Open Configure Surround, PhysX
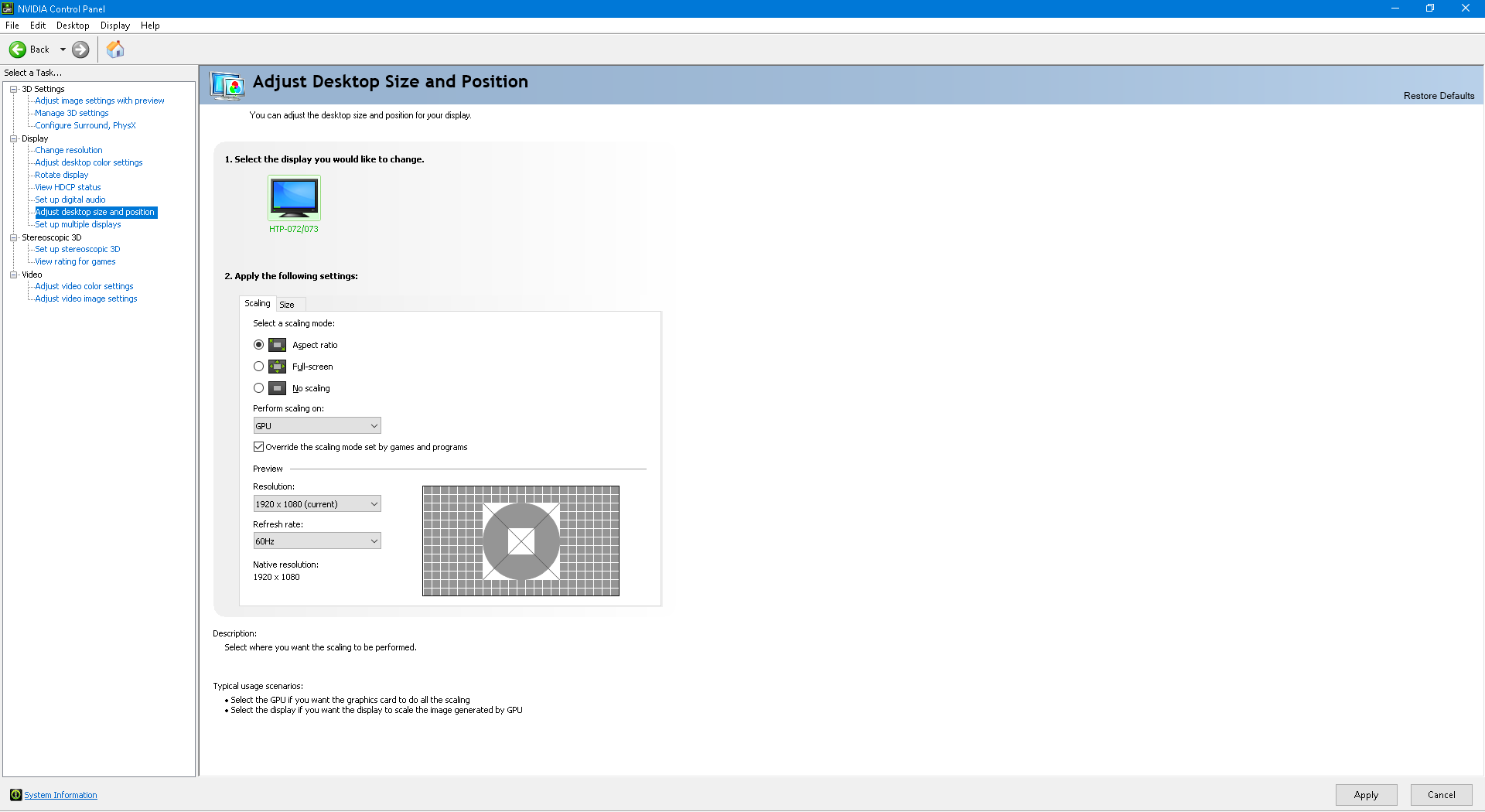Screen dimensions: 1485x812 pos(85,125)
